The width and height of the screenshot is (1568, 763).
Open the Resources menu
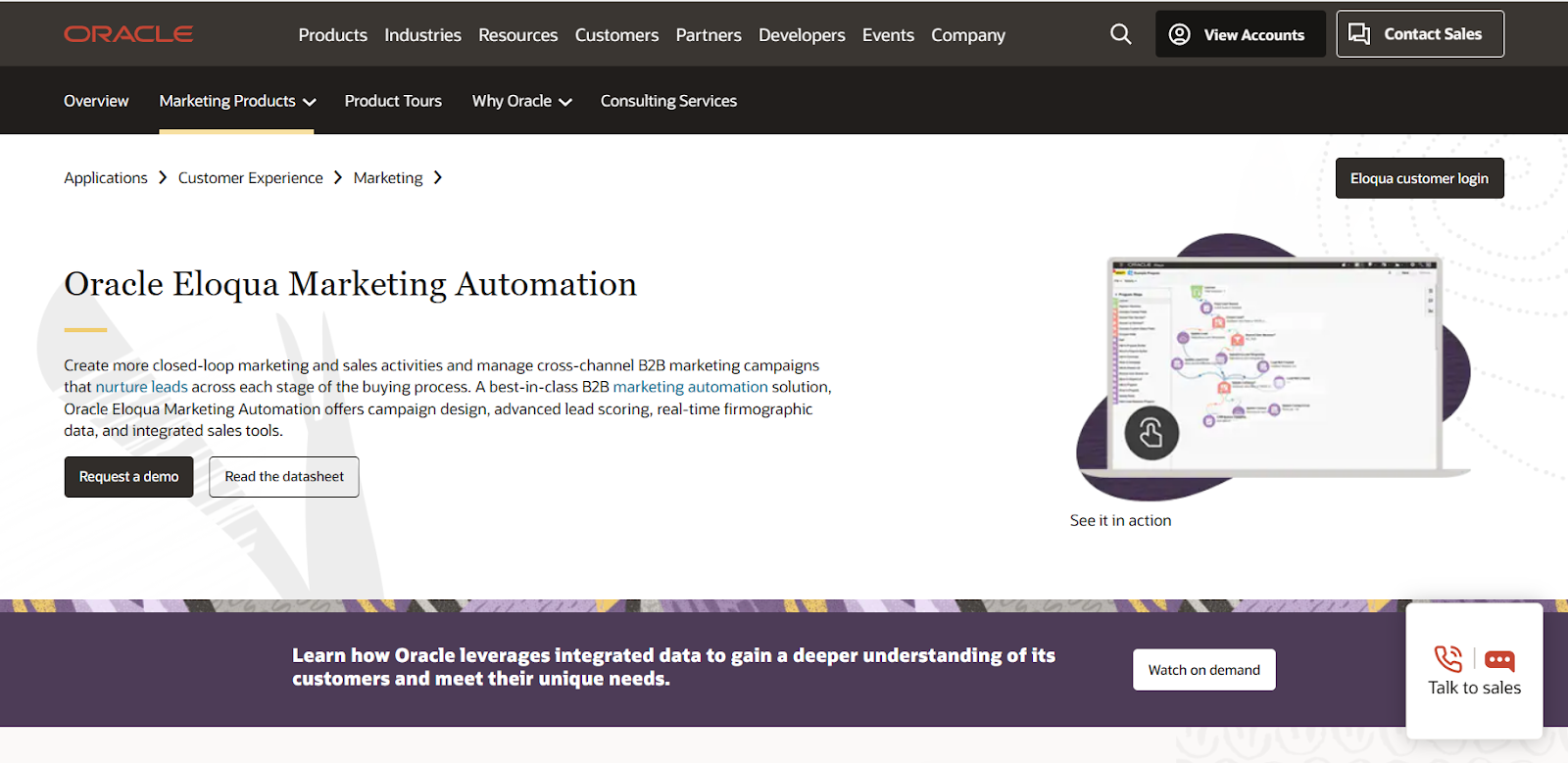coord(518,35)
